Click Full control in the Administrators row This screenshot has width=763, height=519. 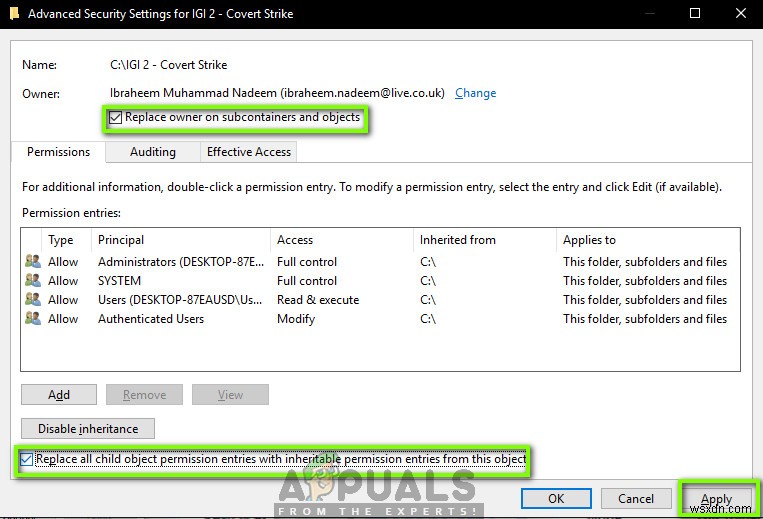307,262
